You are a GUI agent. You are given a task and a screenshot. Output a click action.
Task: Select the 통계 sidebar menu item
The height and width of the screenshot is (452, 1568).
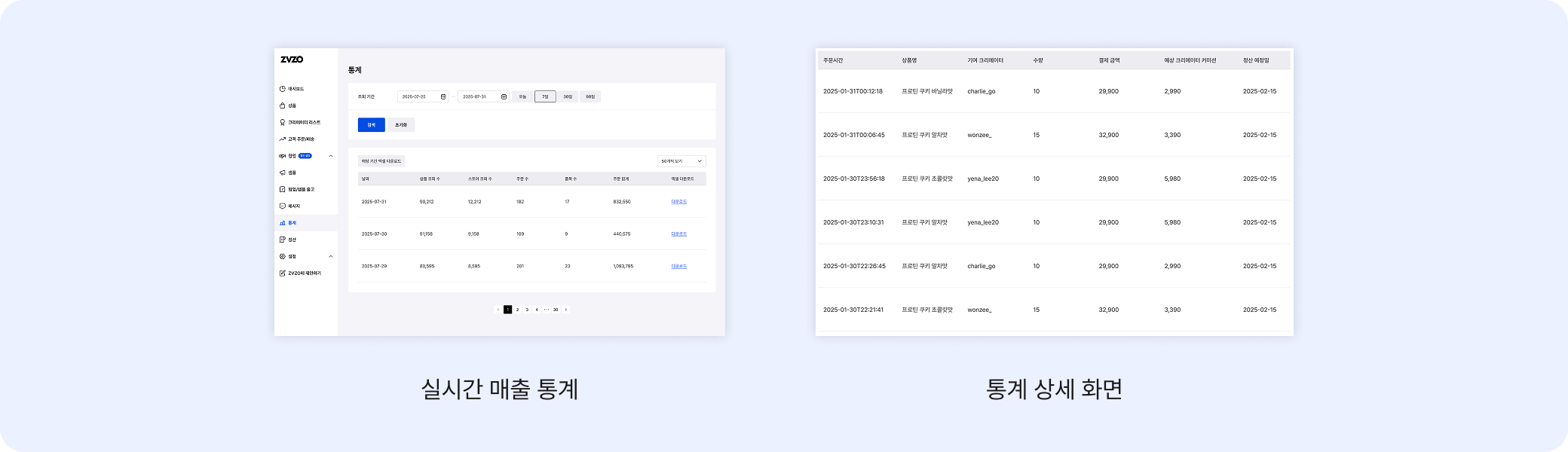click(292, 223)
